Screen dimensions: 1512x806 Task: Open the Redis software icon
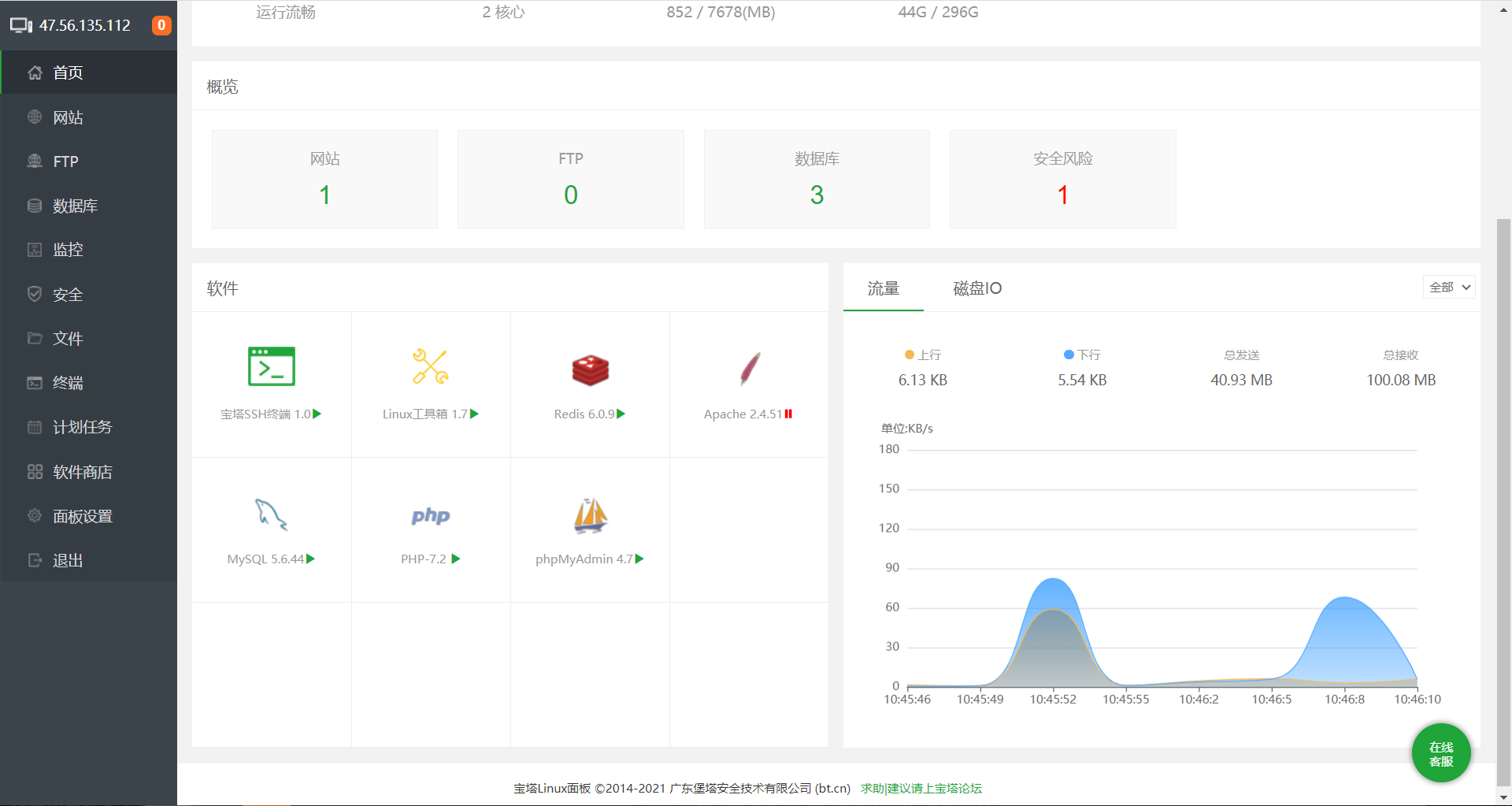click(x=590, y=370)
